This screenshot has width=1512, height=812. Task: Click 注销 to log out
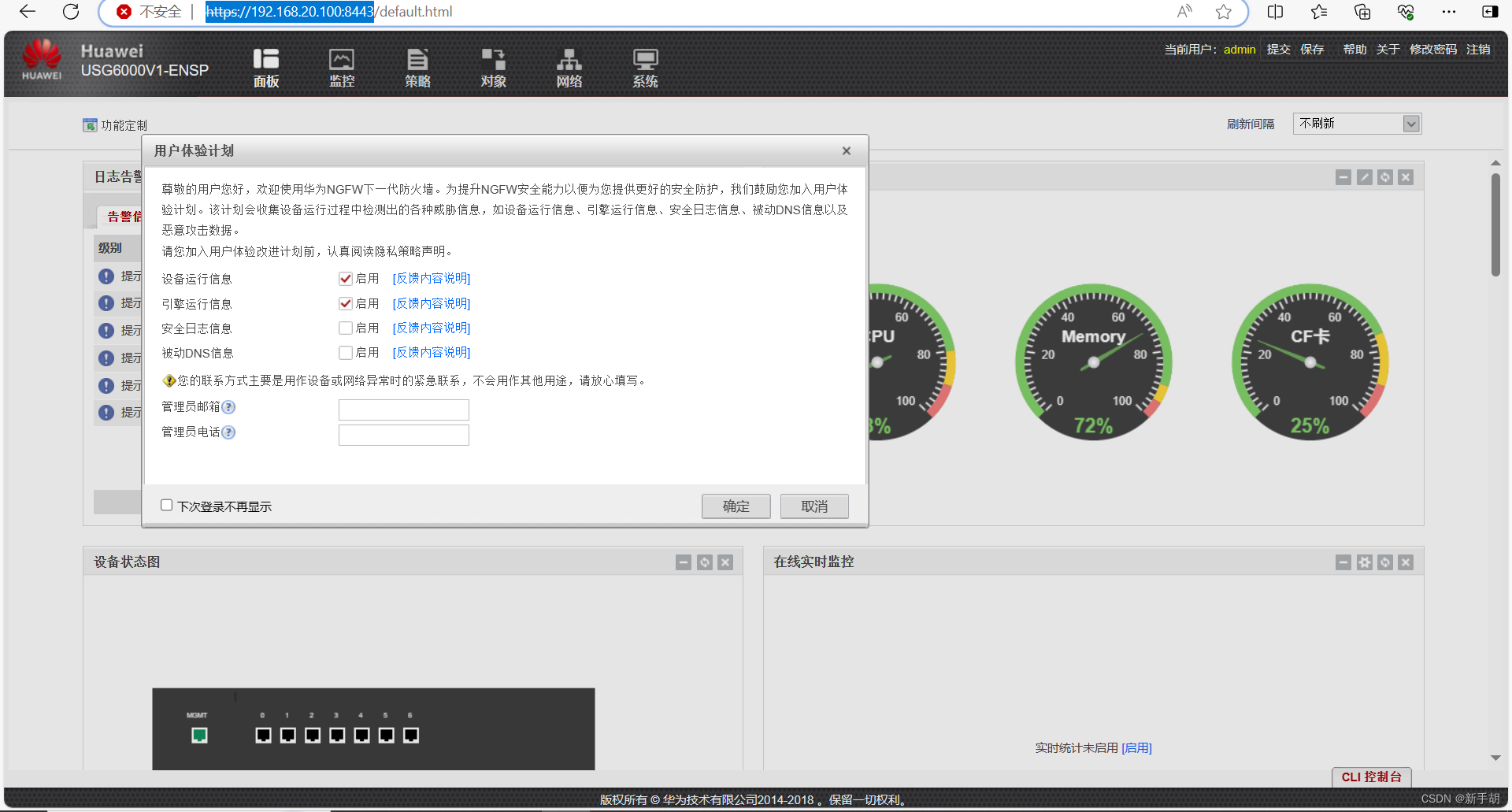click(1478, 50)
